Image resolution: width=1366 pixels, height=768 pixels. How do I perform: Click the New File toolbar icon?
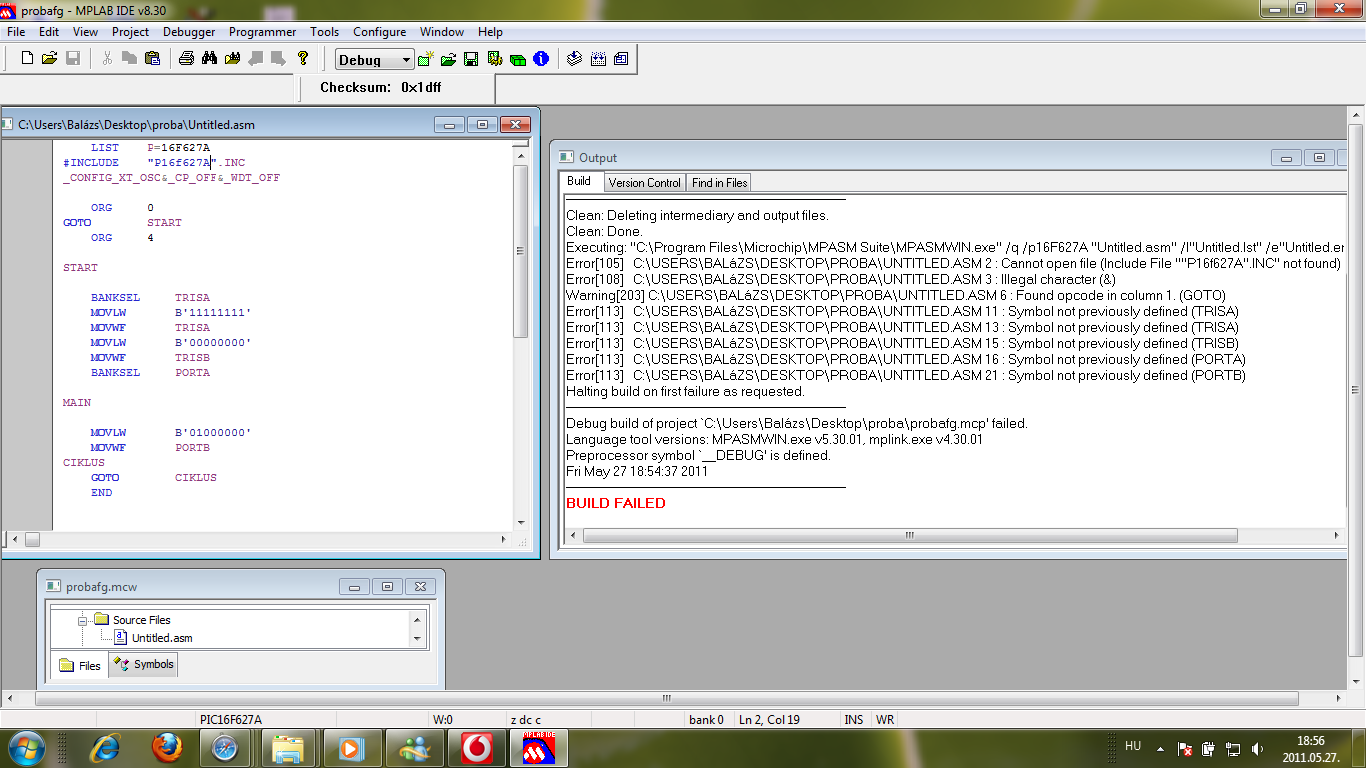[27, 59]
